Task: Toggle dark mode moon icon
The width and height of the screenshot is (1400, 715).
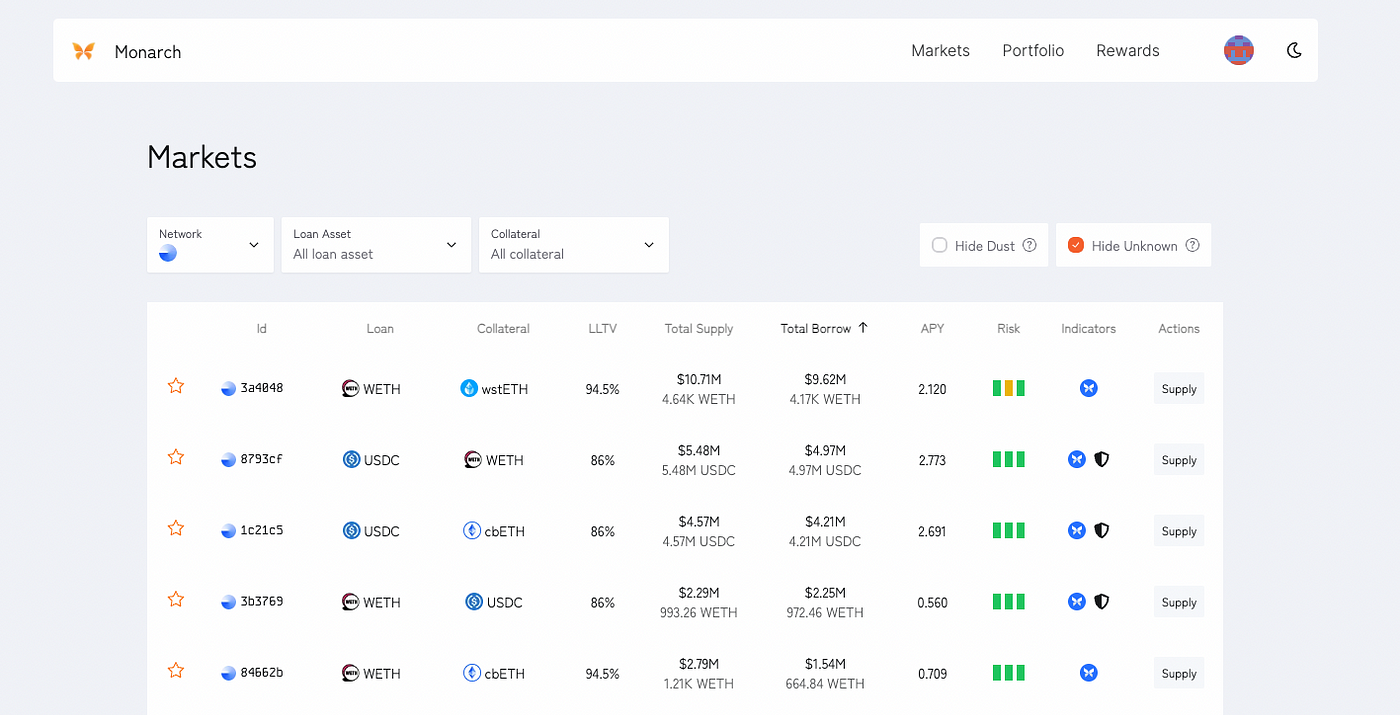Action: tap(1294, 50)
